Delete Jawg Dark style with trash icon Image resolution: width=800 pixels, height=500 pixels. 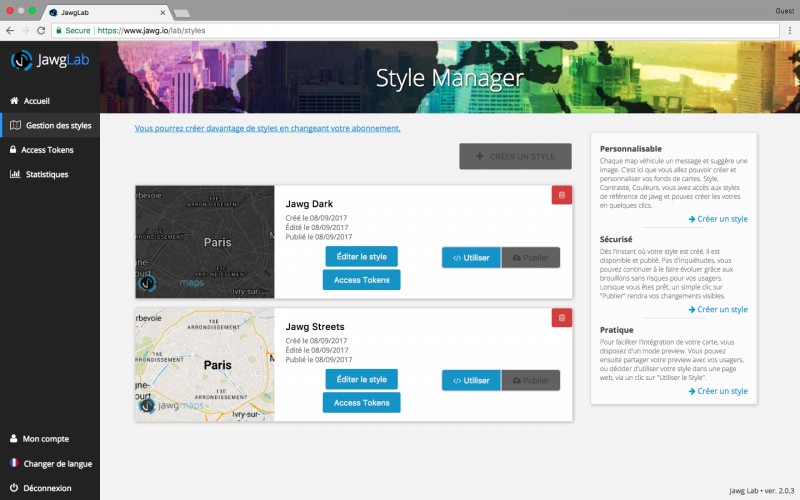[562, 195]
